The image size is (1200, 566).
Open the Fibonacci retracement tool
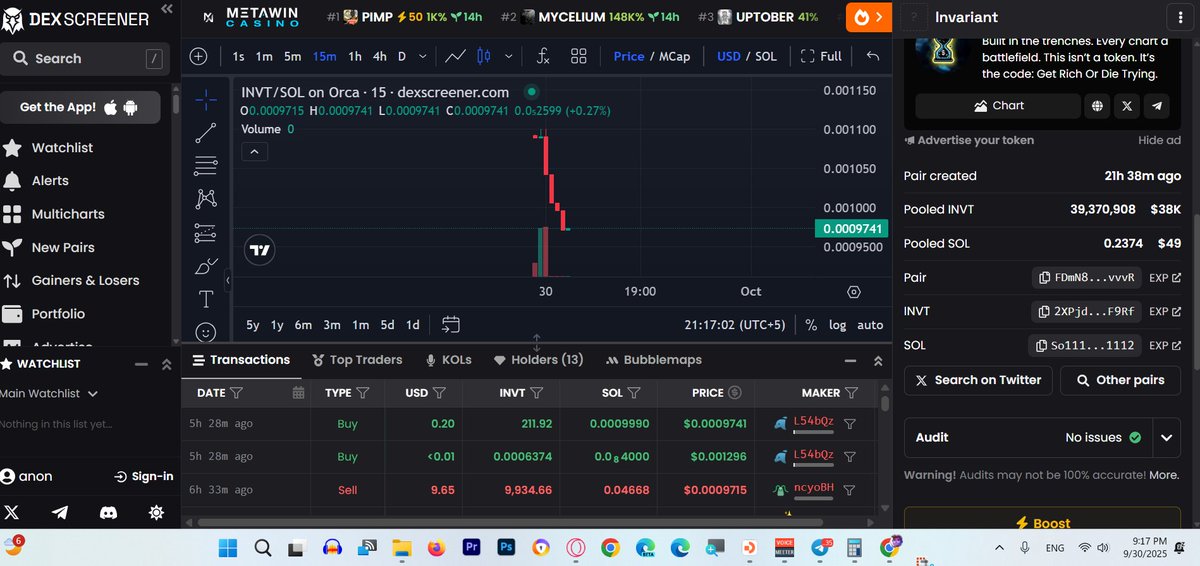point(206,165)
